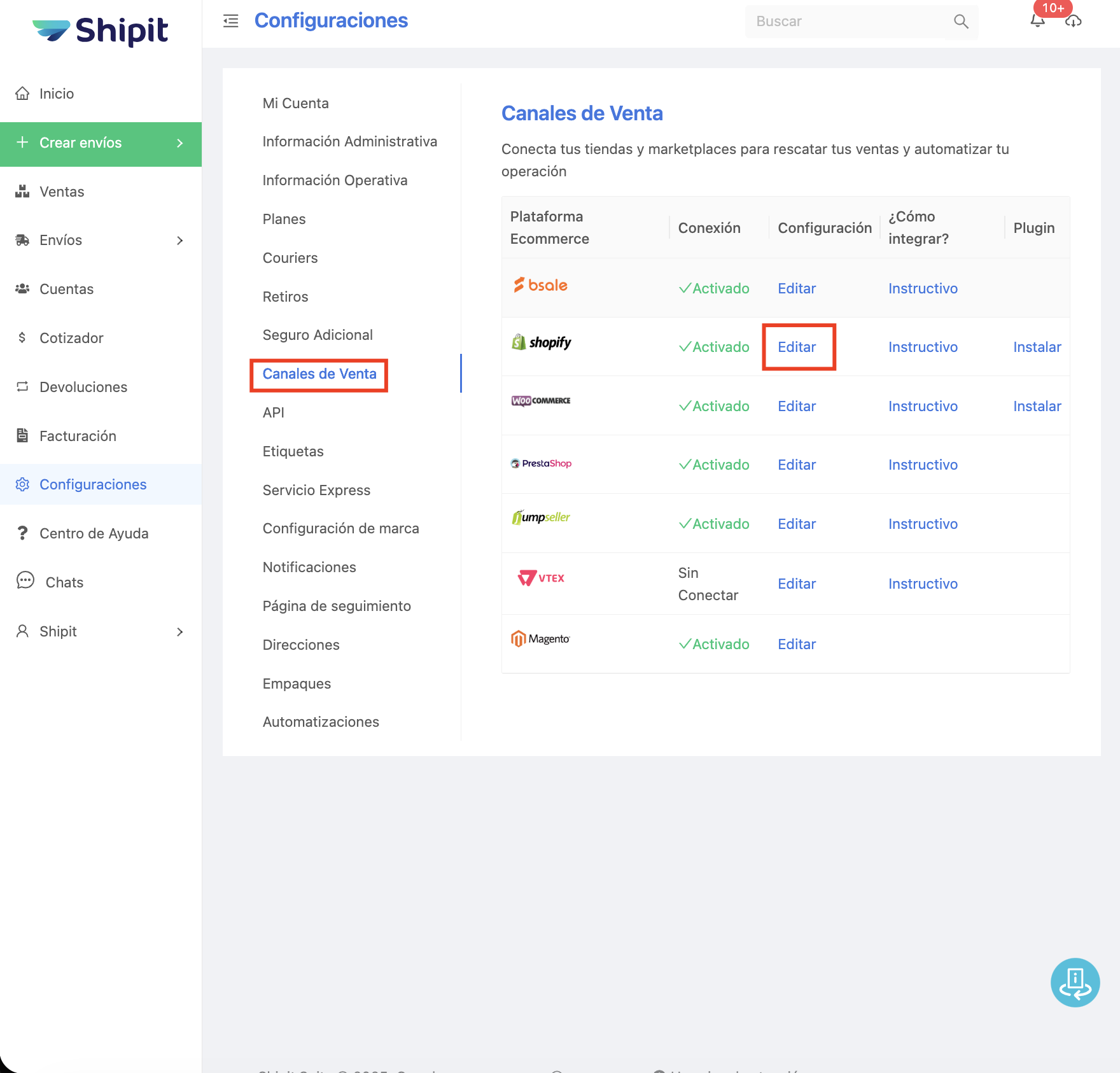Select Canales de Venta settings tab
Image resolution: width=1120 pixels, height=1073 pixels.
tap(319, 374)
